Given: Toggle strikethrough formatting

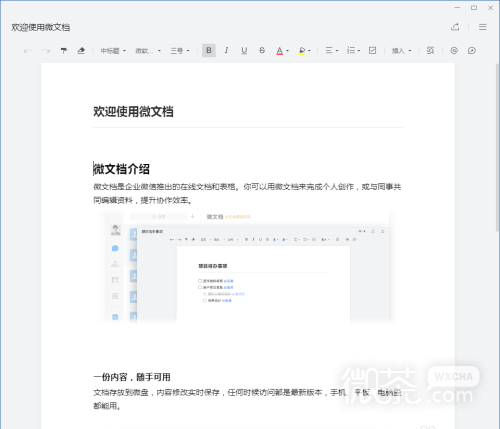Looking at the screenshot, I should click(262, 50).
